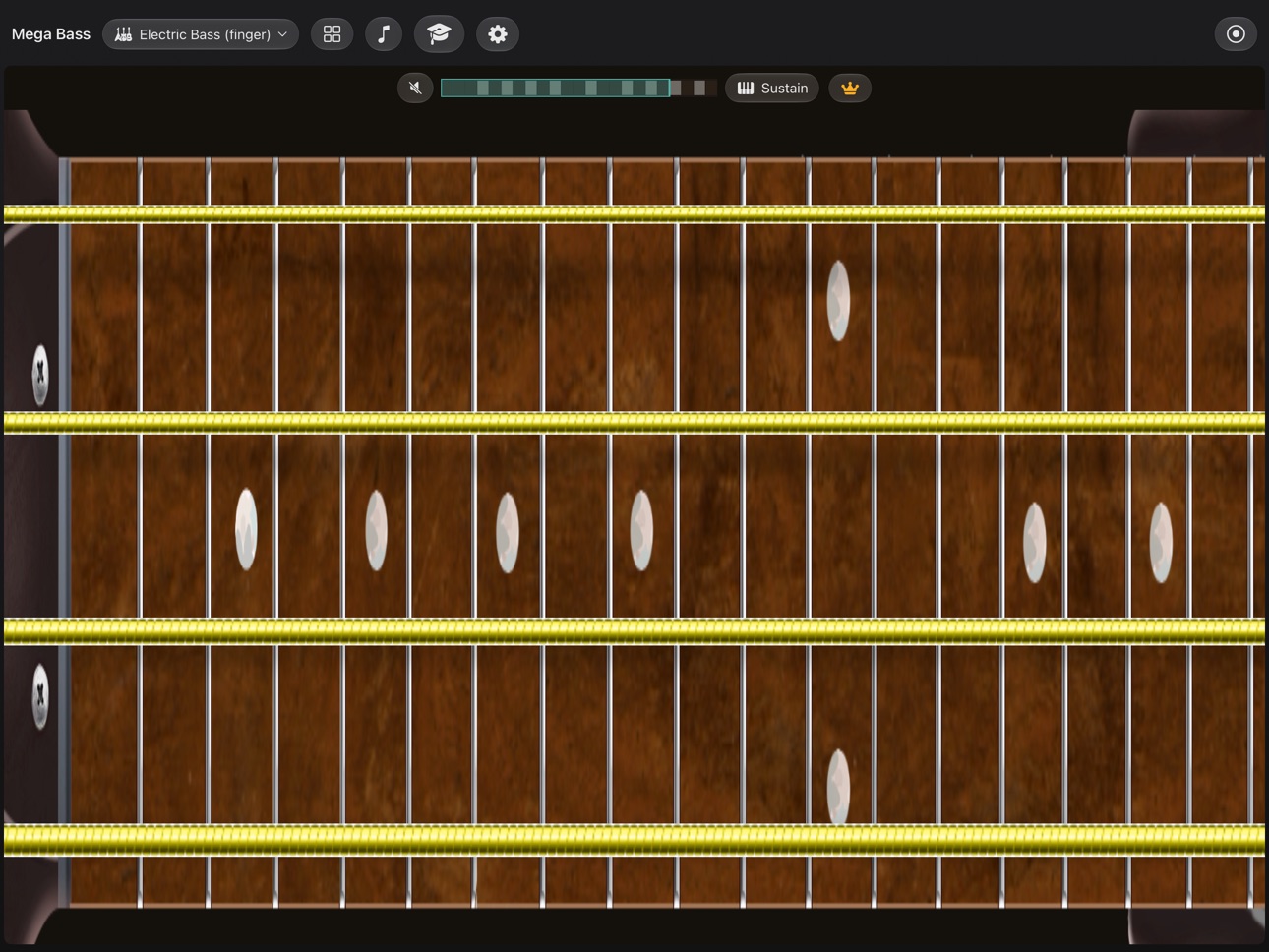Click the record button in top right

[1236, 34]
